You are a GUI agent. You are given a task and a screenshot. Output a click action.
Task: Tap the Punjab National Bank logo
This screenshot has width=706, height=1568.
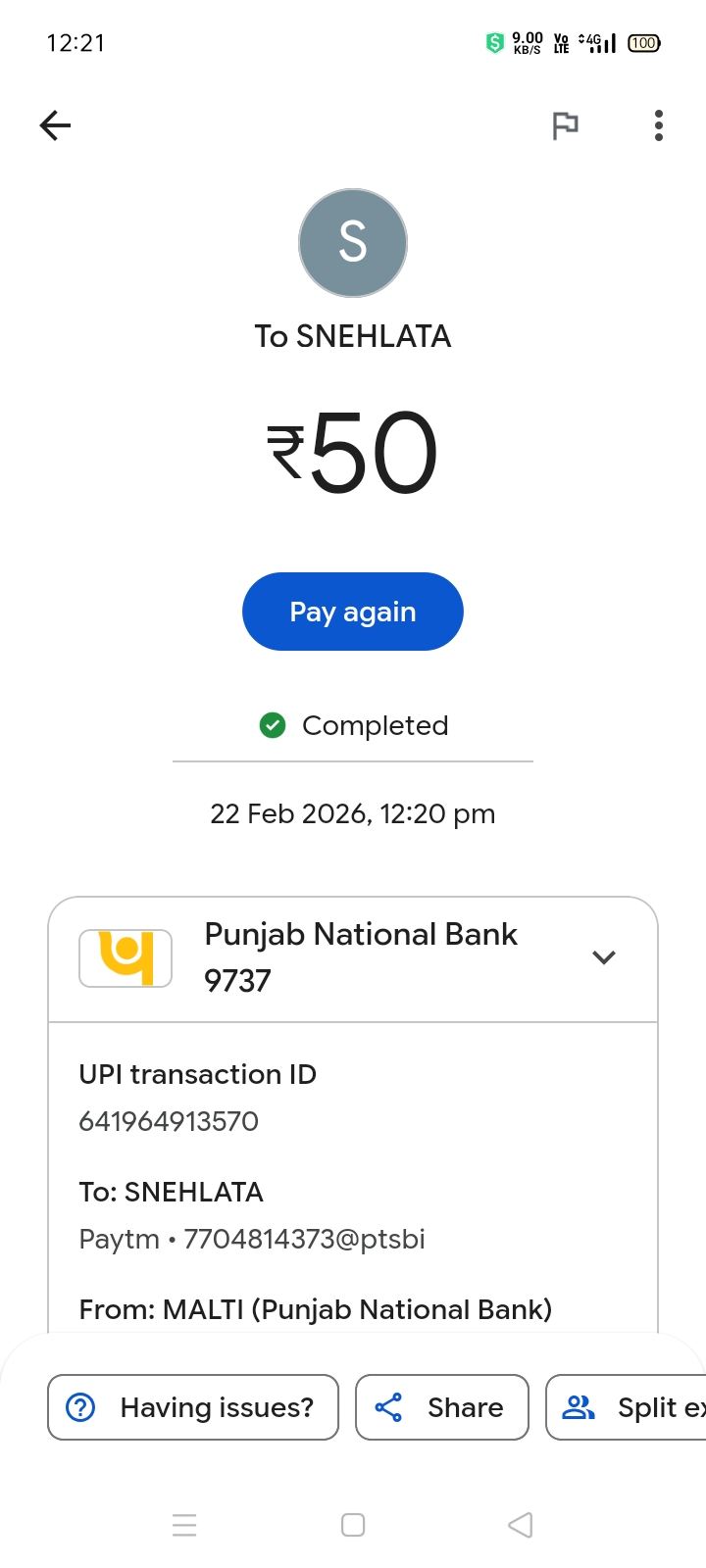click(x=126, y=957)
